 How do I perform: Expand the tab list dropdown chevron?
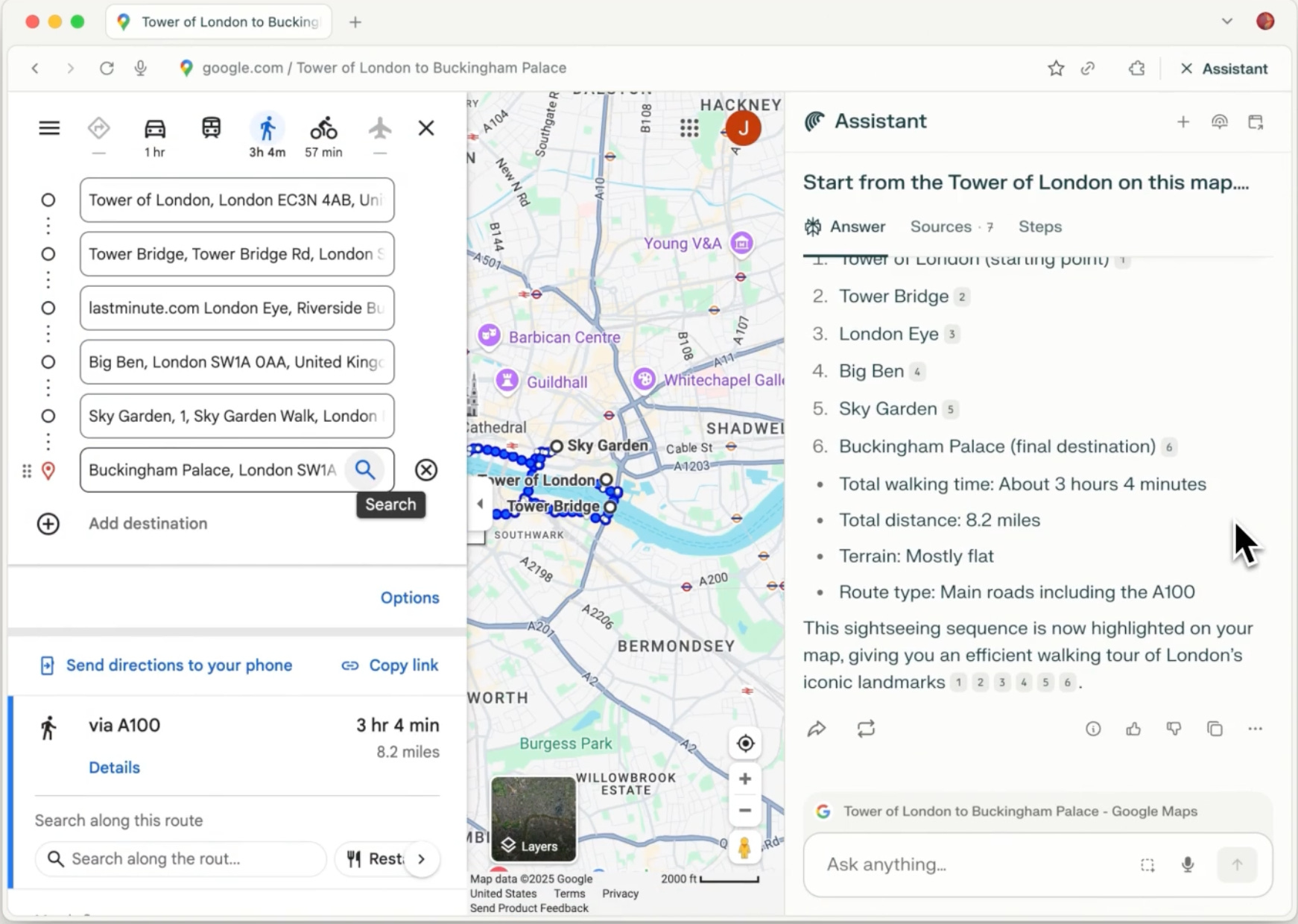[1226, 22]
